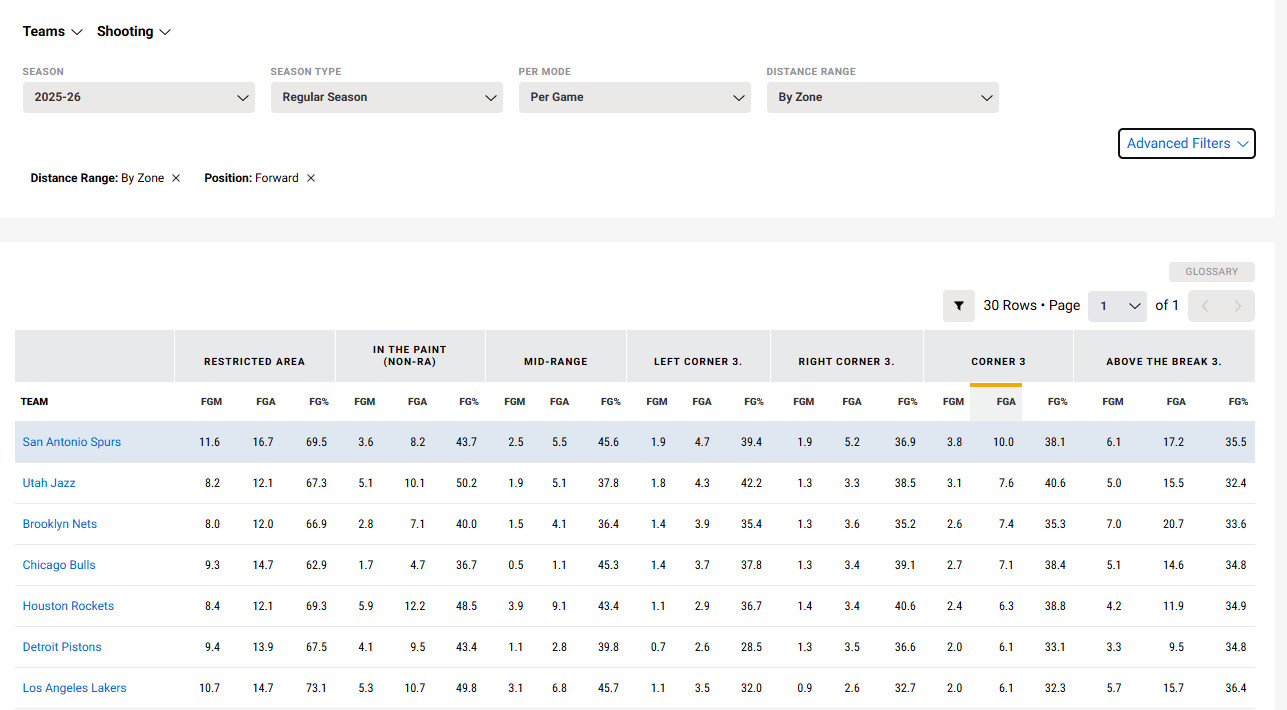
Task: Open San Antonio Spurs team link
Action: 72,442
